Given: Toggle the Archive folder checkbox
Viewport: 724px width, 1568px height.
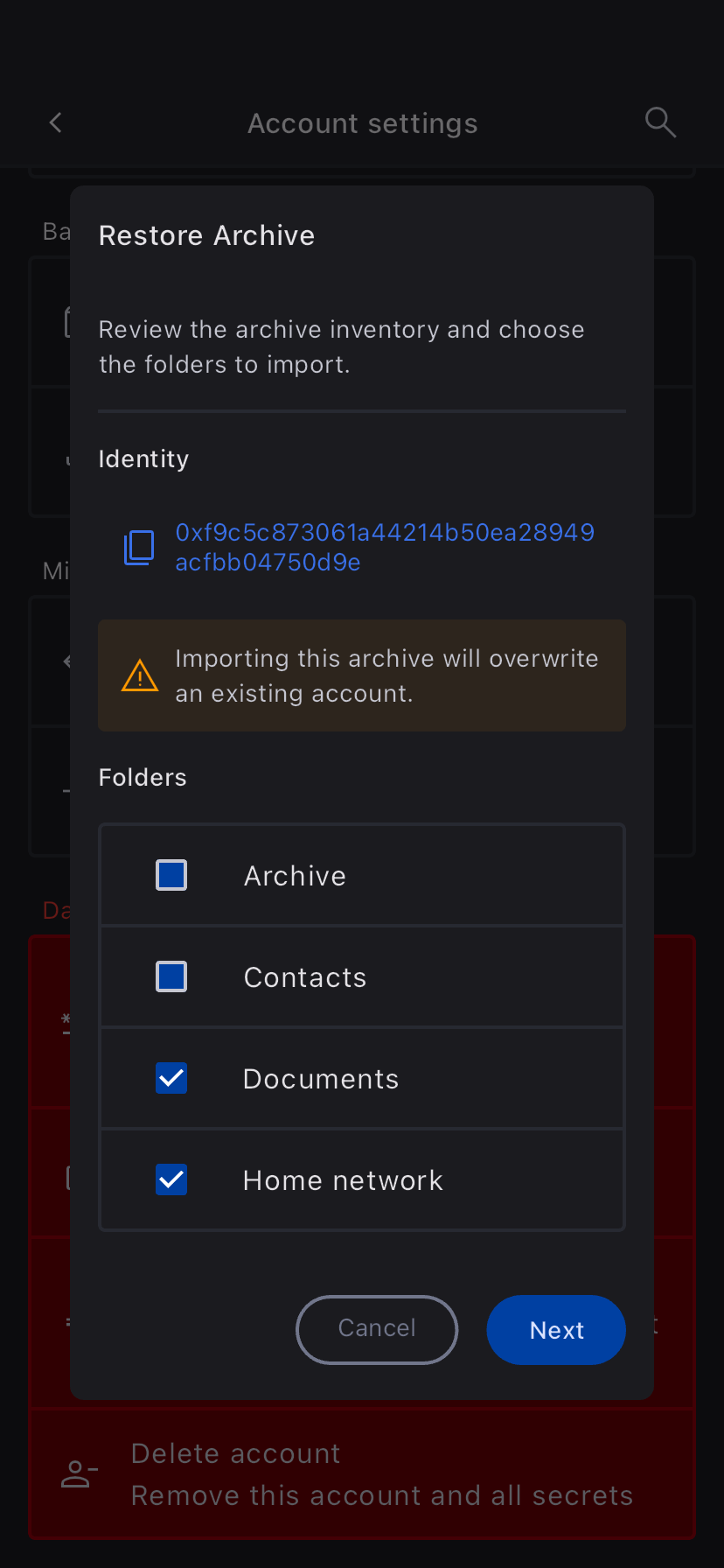Looking at the screenshot, I should click(171, 875).
